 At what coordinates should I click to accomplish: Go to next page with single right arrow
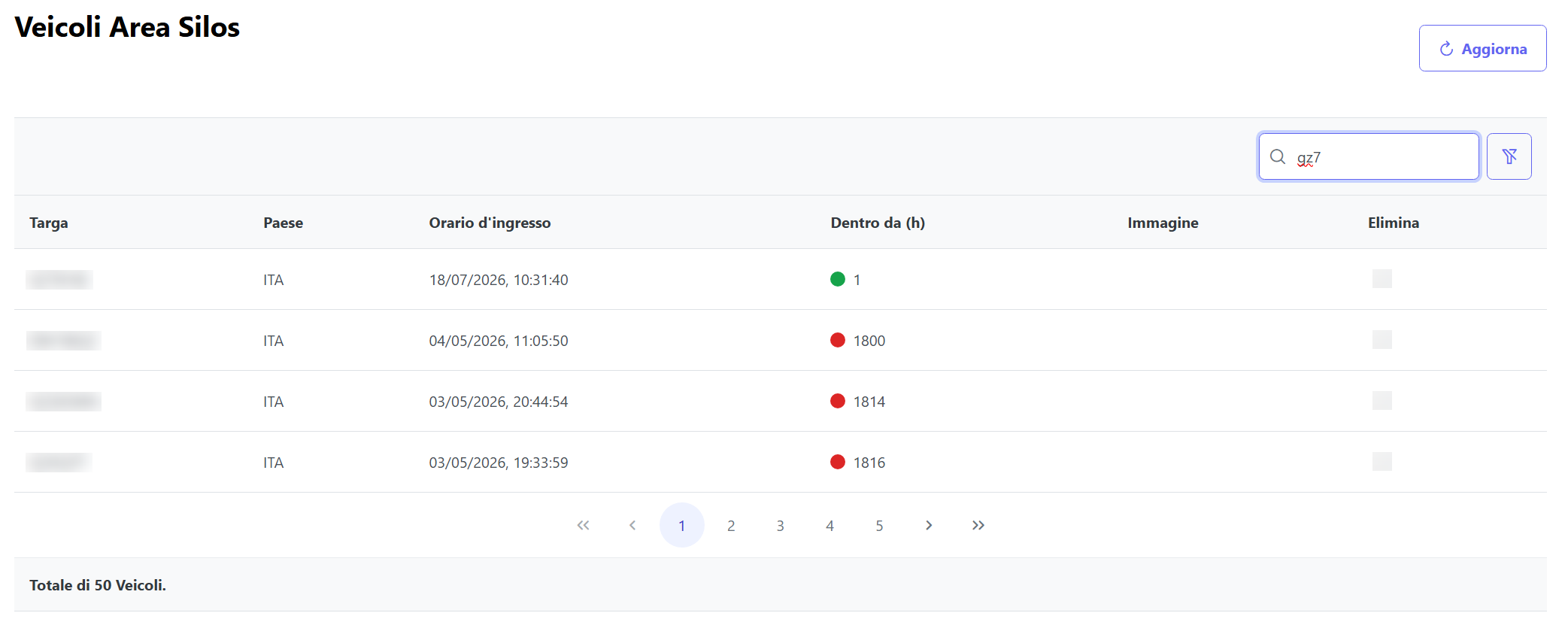click(929, 525)
